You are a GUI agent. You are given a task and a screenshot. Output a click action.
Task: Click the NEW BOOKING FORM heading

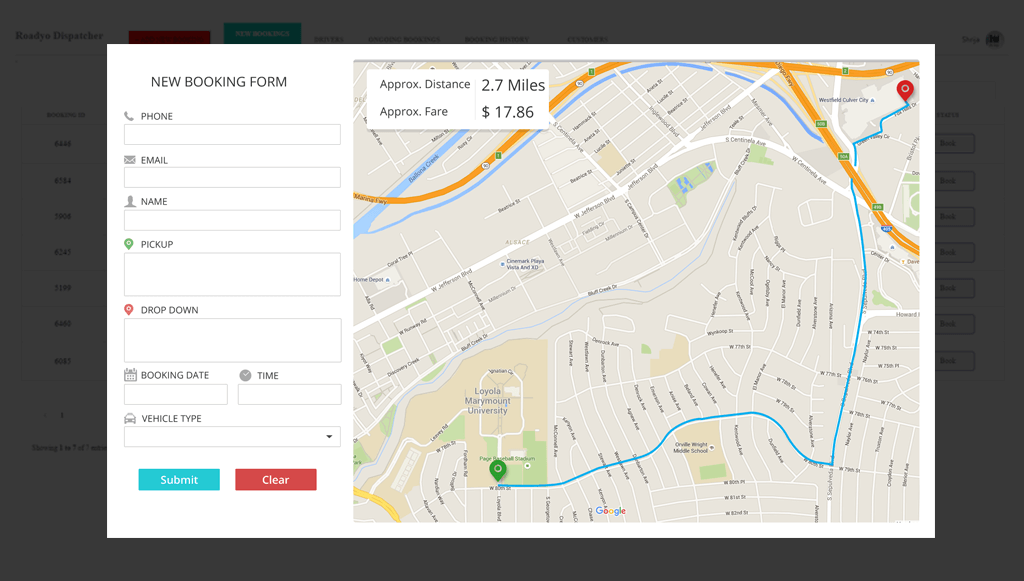(219, 82)
